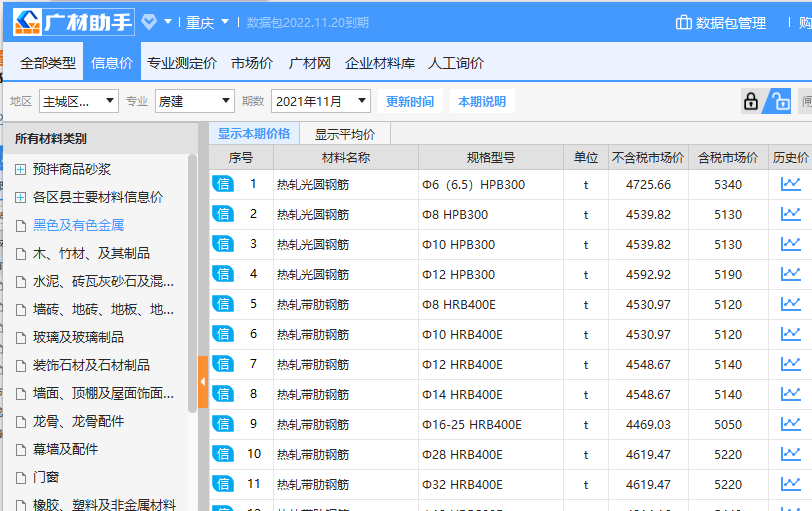The image size is (812, 511).
Task: Click the 信 badge on row 11
Action: pos(223,484)
